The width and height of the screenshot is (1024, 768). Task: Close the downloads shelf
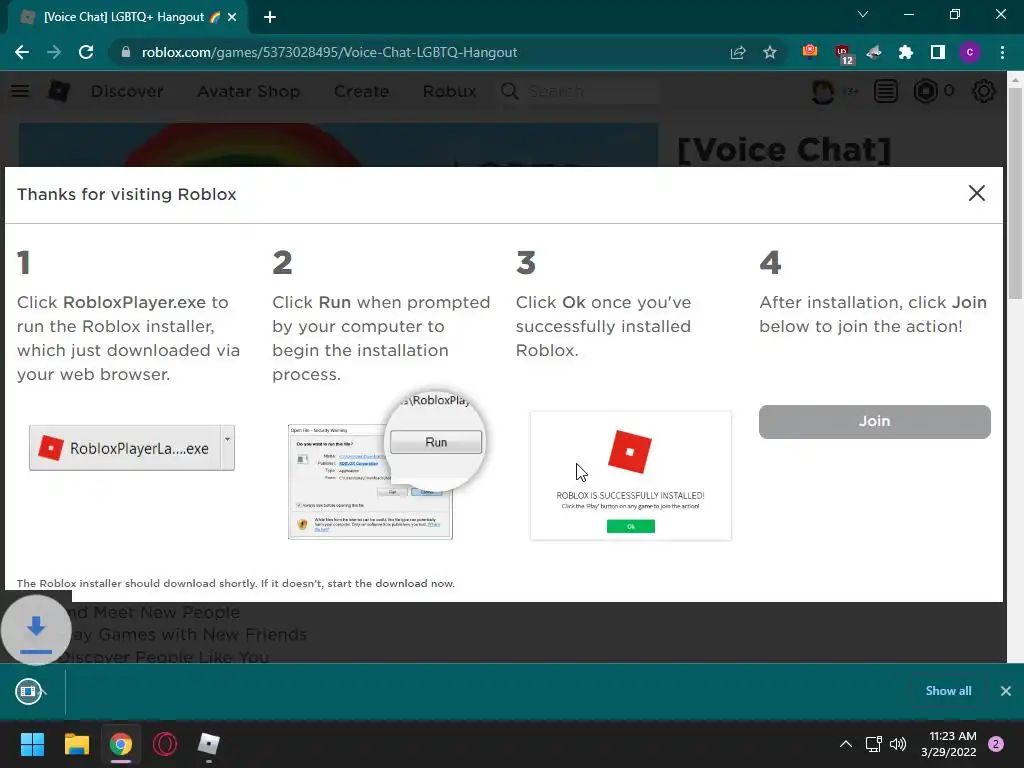coord(1006,691)
